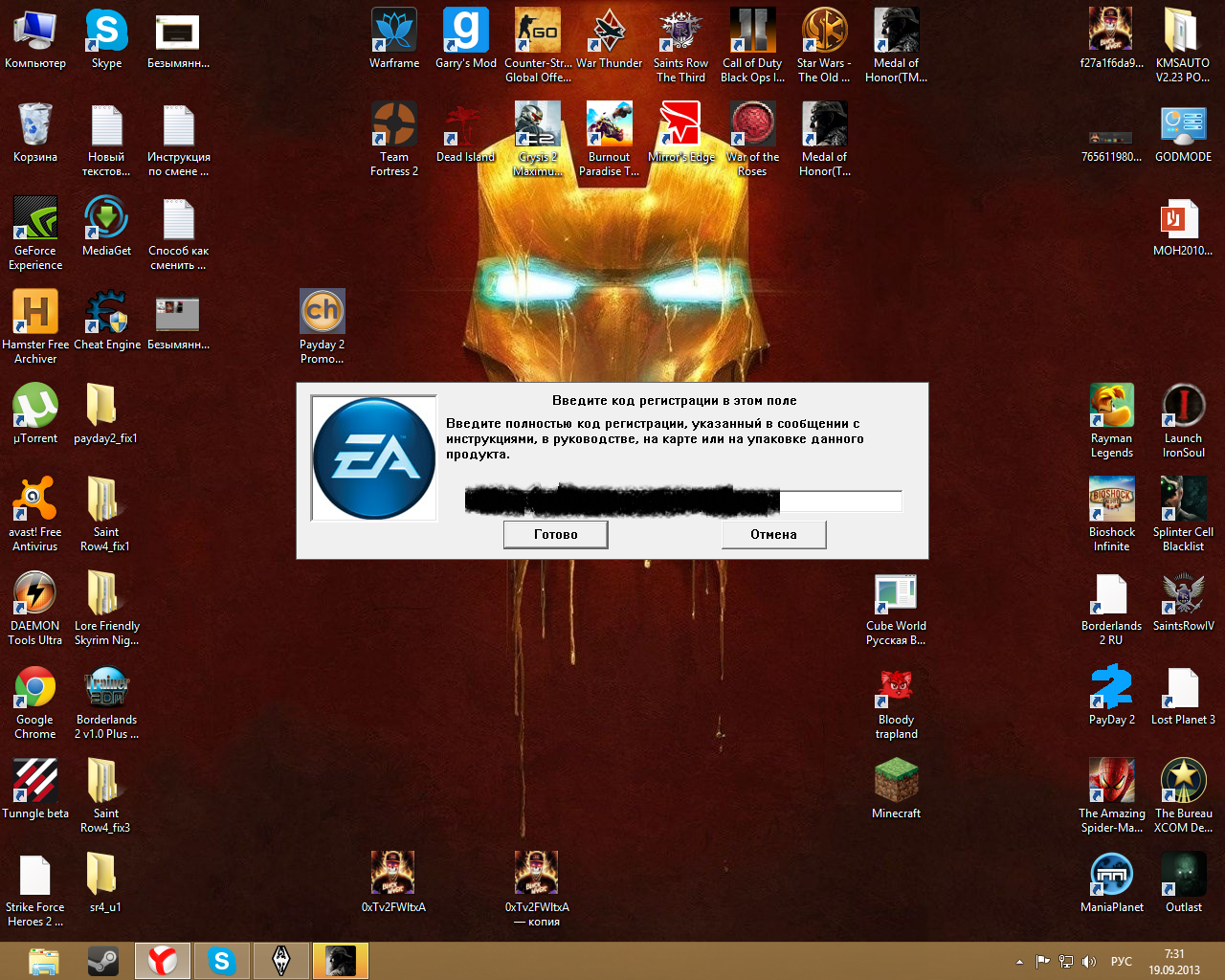Select The Amazing Spider-Man shortcut
Viewport: 1225px width, 980px height.
(x=1111, y=796)
